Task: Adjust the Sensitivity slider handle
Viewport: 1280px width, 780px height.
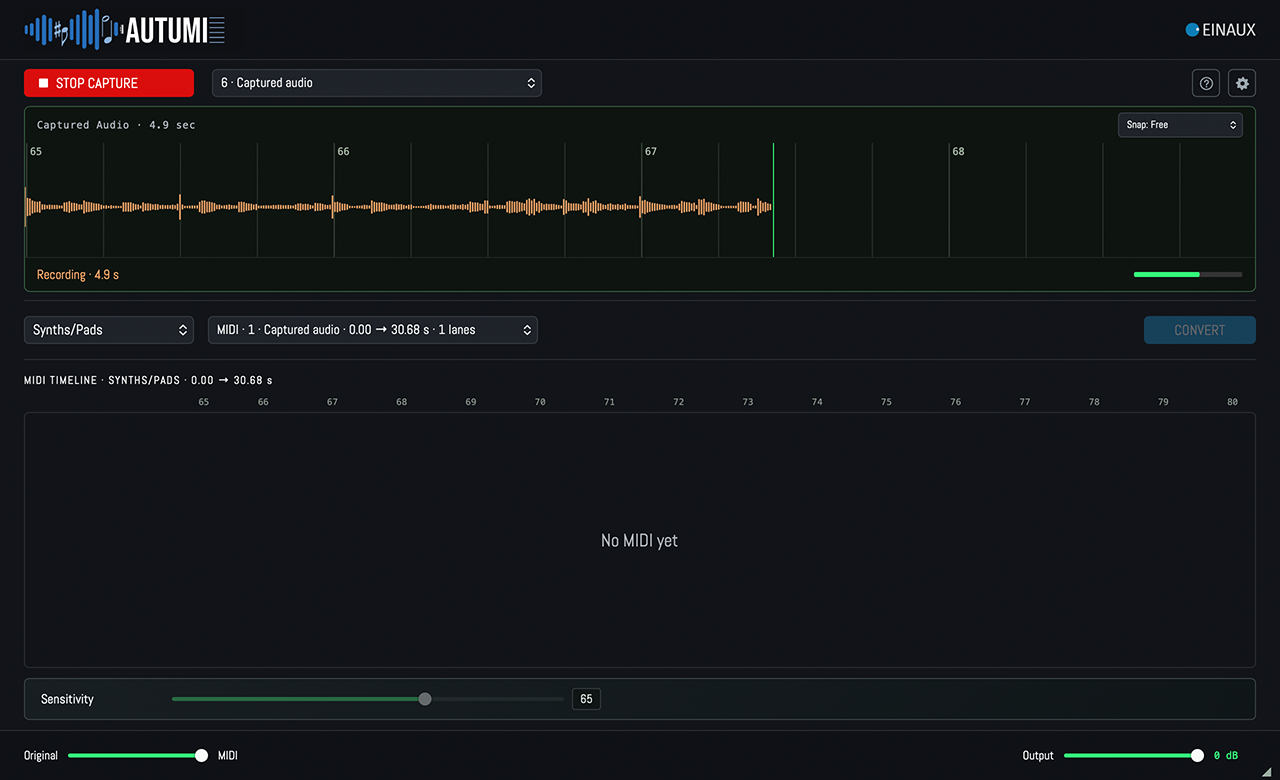Action: coord(425,699)
